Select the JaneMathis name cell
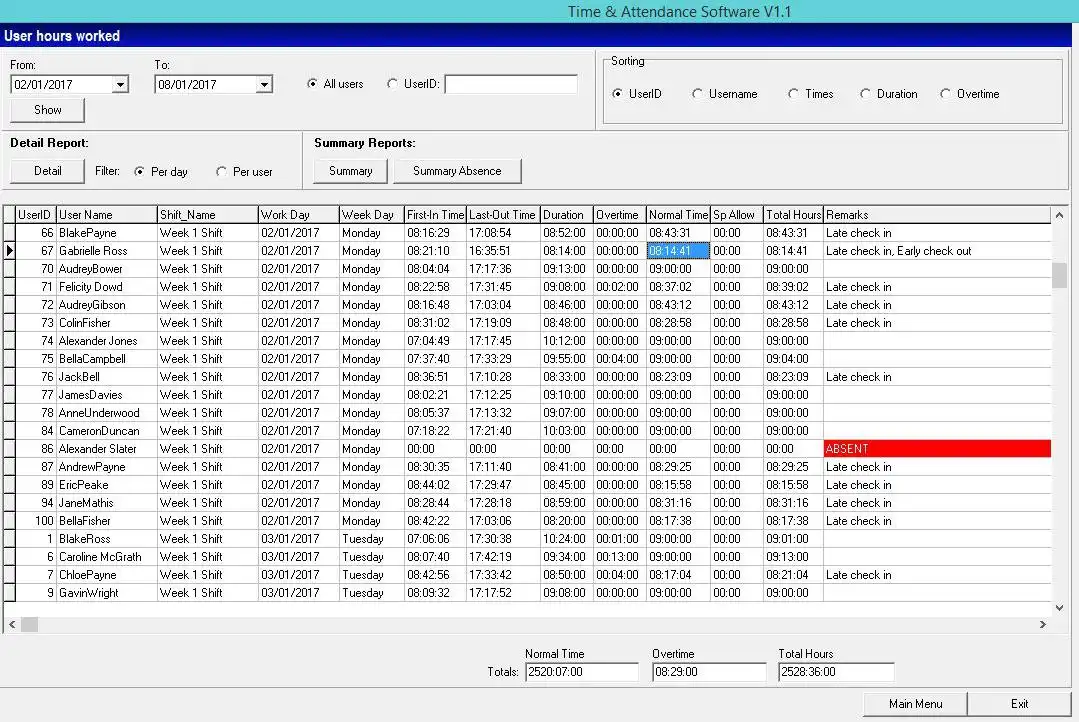The image size is (1079, 722). (107, 503)
